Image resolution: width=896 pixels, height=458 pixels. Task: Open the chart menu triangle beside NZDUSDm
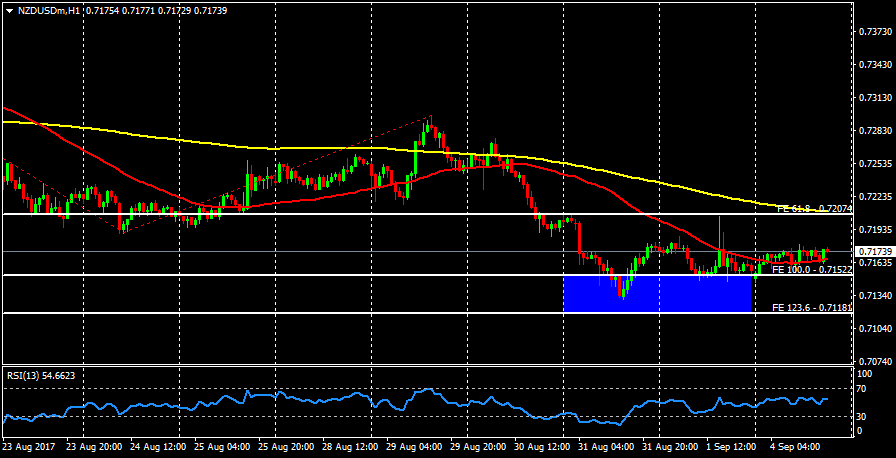[9, 9]
